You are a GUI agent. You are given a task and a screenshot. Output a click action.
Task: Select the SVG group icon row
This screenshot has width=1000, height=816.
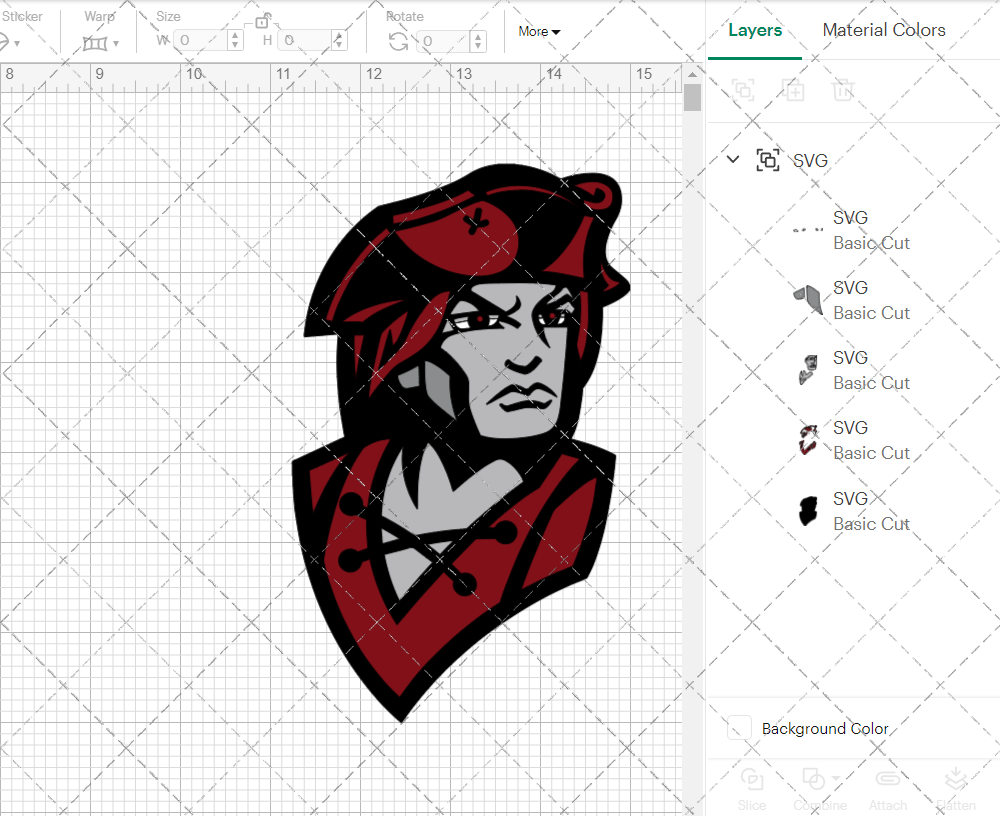pos(768,159)
